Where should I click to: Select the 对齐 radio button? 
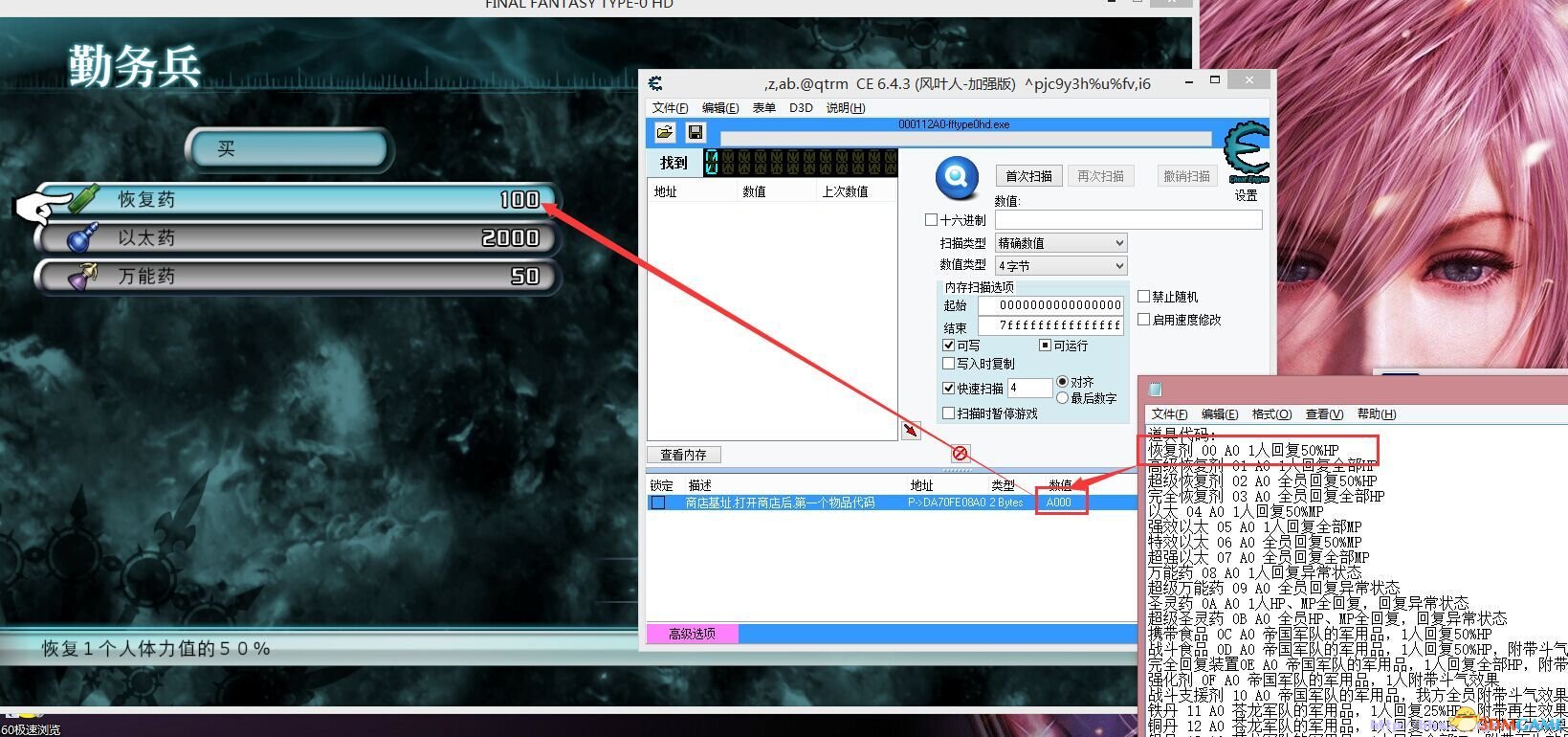[1062, 382]
